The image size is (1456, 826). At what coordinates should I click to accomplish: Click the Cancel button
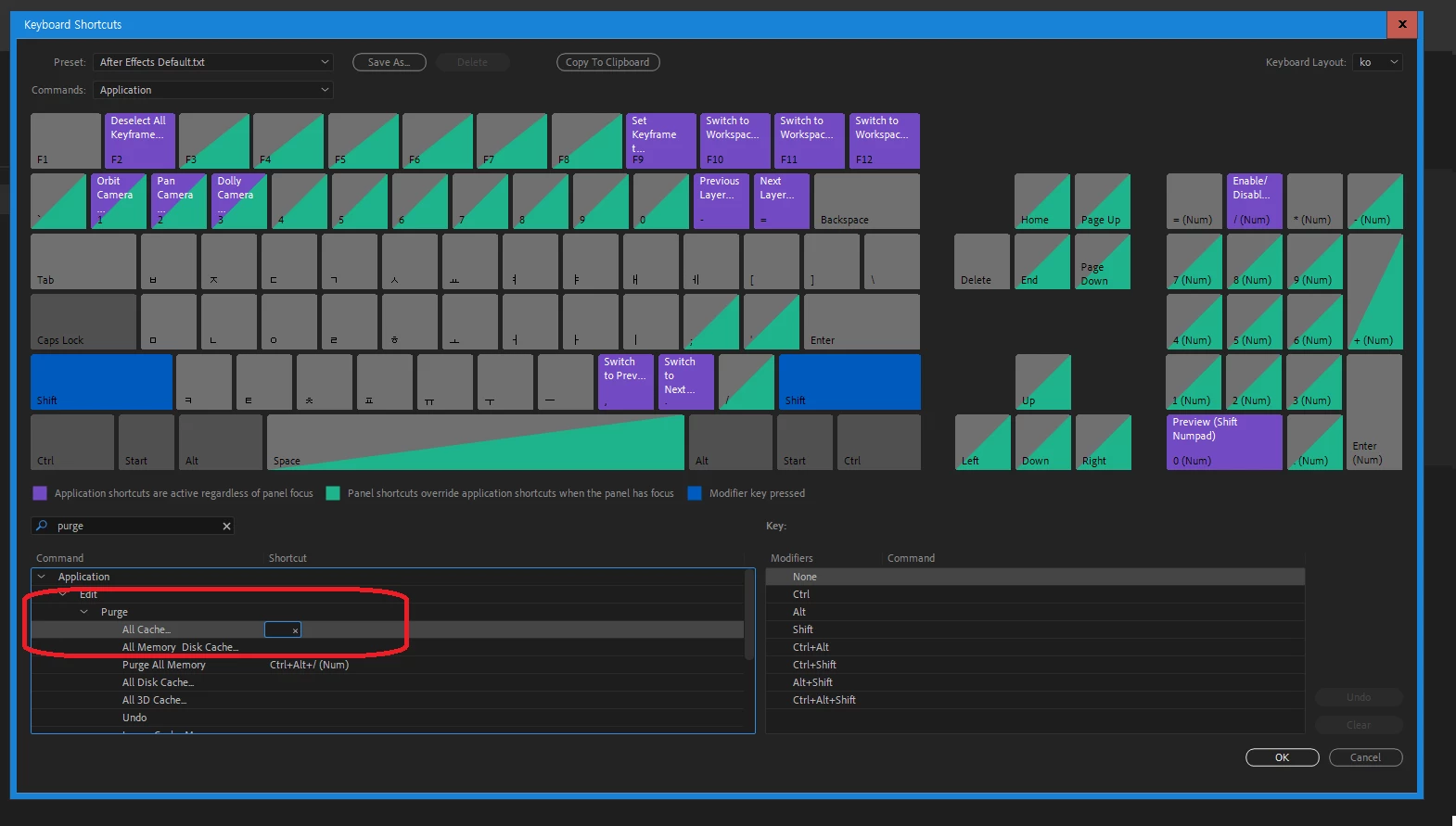pos(1366,757)
